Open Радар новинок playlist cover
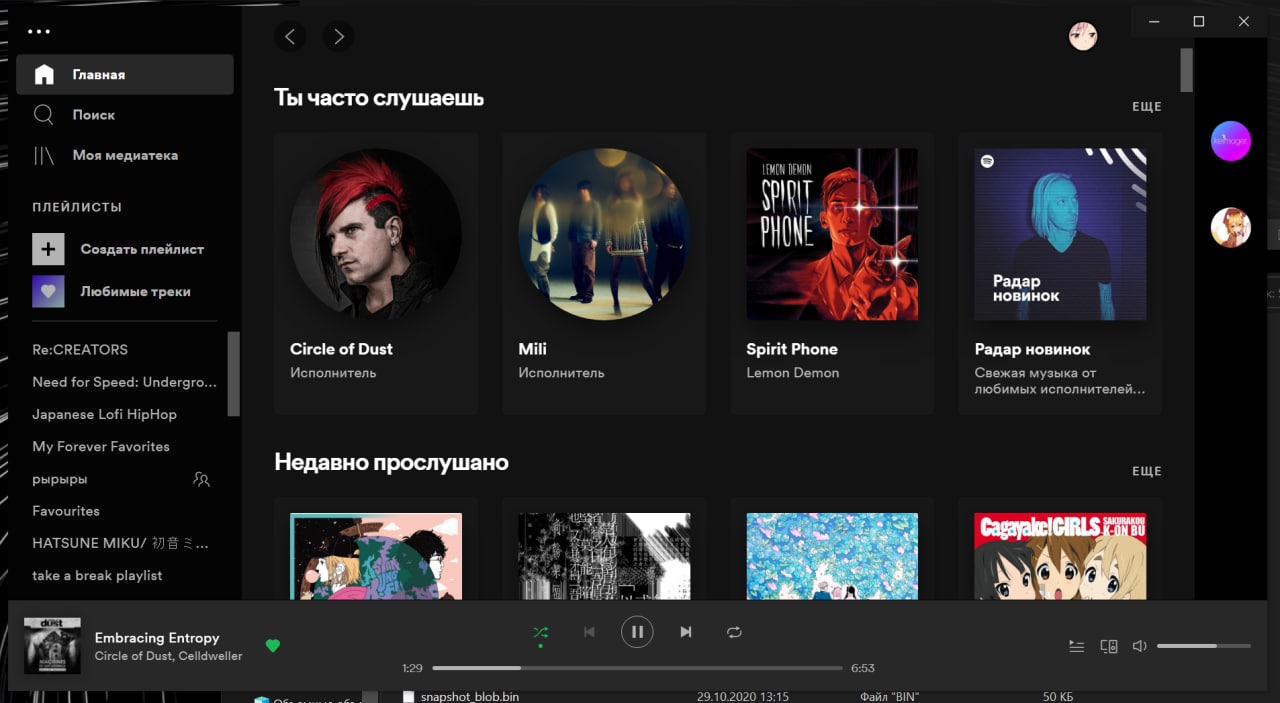 (x=1061, y=235)
